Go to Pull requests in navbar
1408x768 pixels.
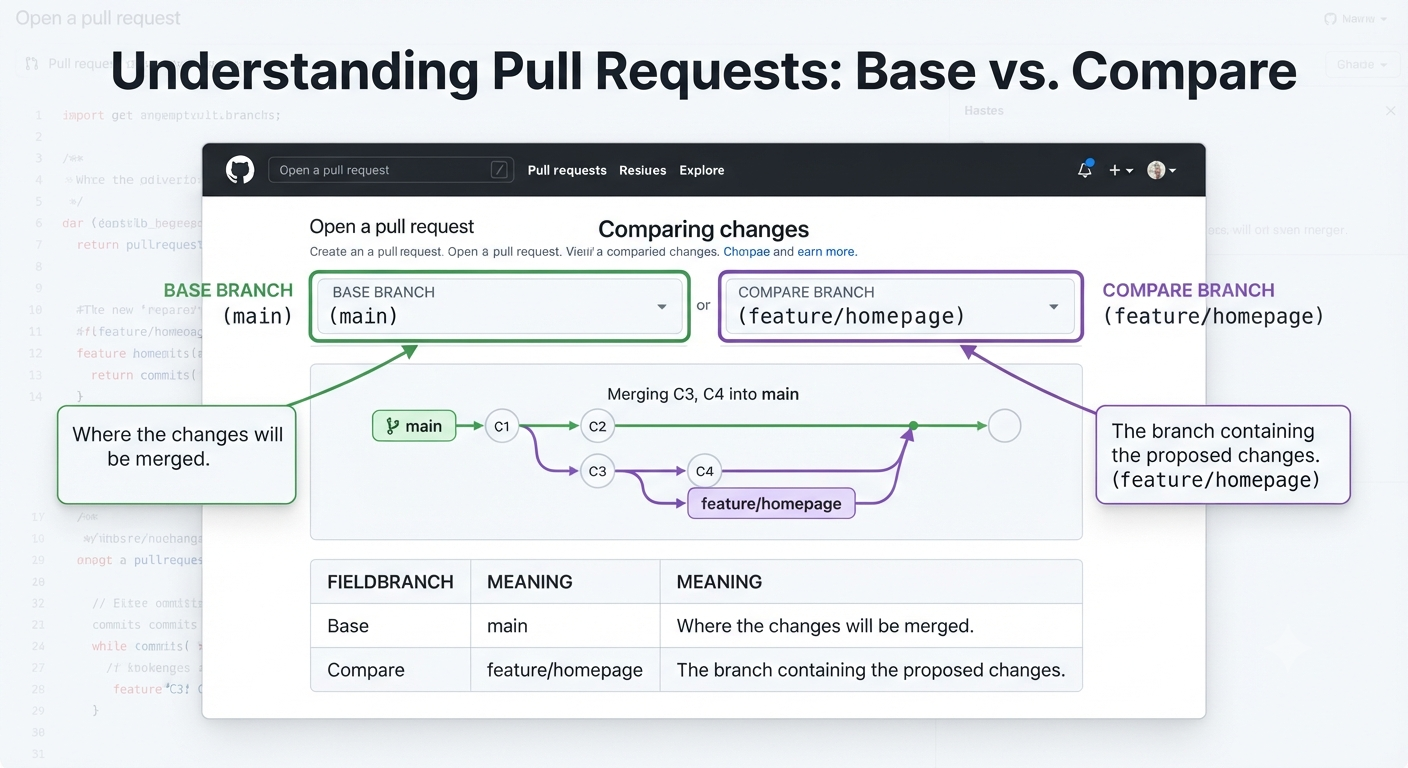point(567,170)
